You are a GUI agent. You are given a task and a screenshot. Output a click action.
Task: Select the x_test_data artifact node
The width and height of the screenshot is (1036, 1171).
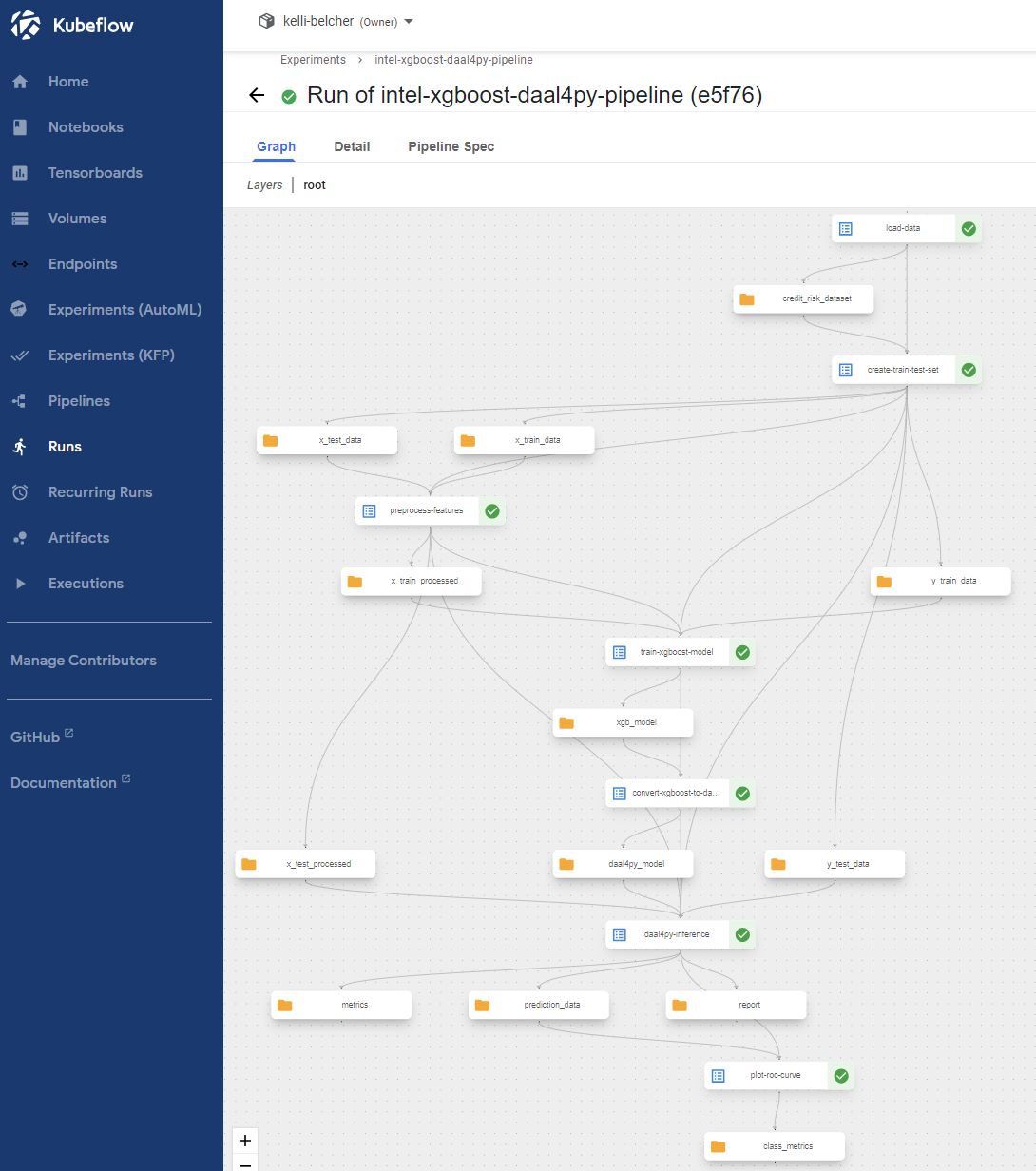click(327, 440)
